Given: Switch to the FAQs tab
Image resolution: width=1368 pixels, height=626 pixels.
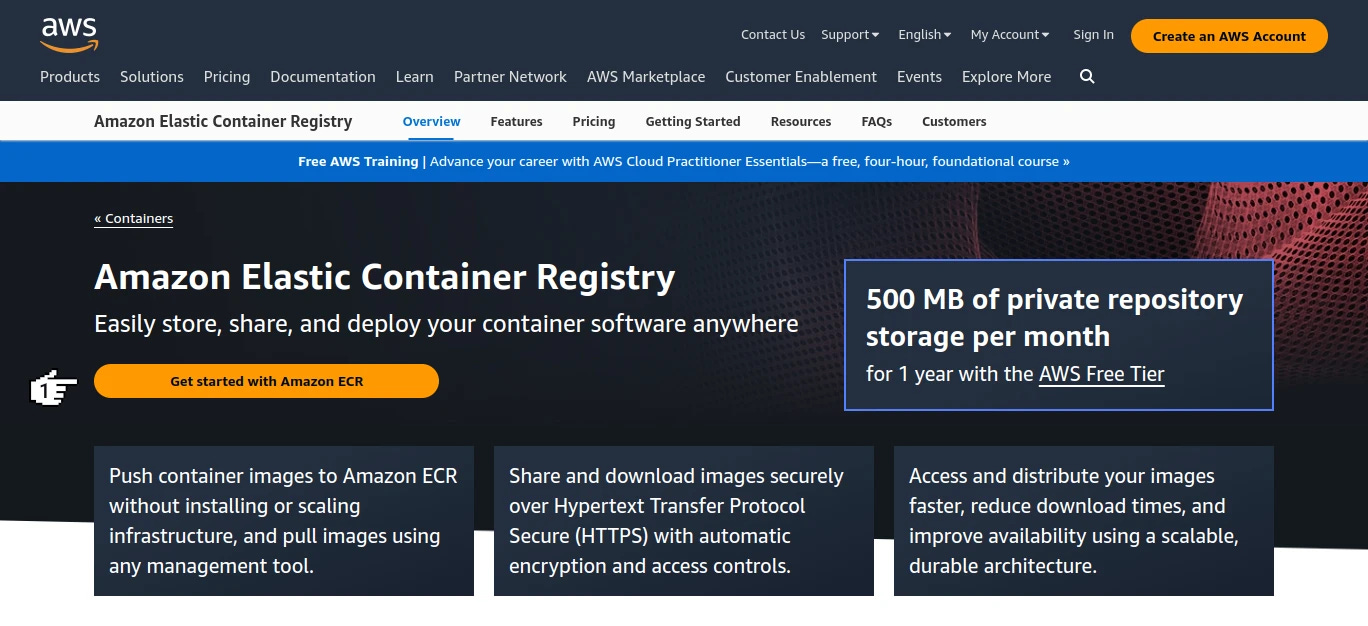Looking at the screenshot, I should (x=876, y=121).
